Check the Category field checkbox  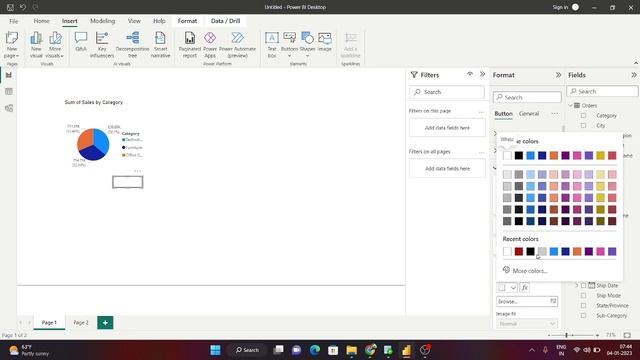tap(583, 116)
